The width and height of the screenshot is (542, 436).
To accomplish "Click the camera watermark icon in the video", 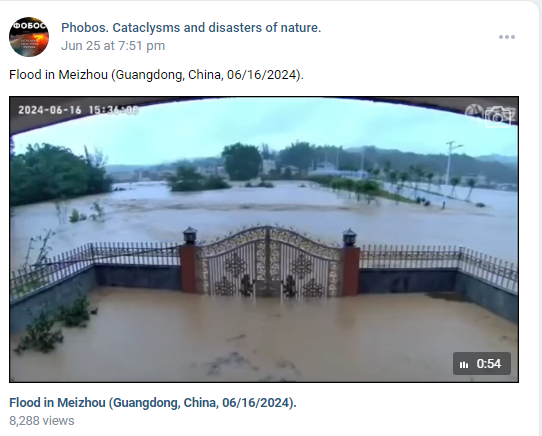I will click(x=498, y=117).
